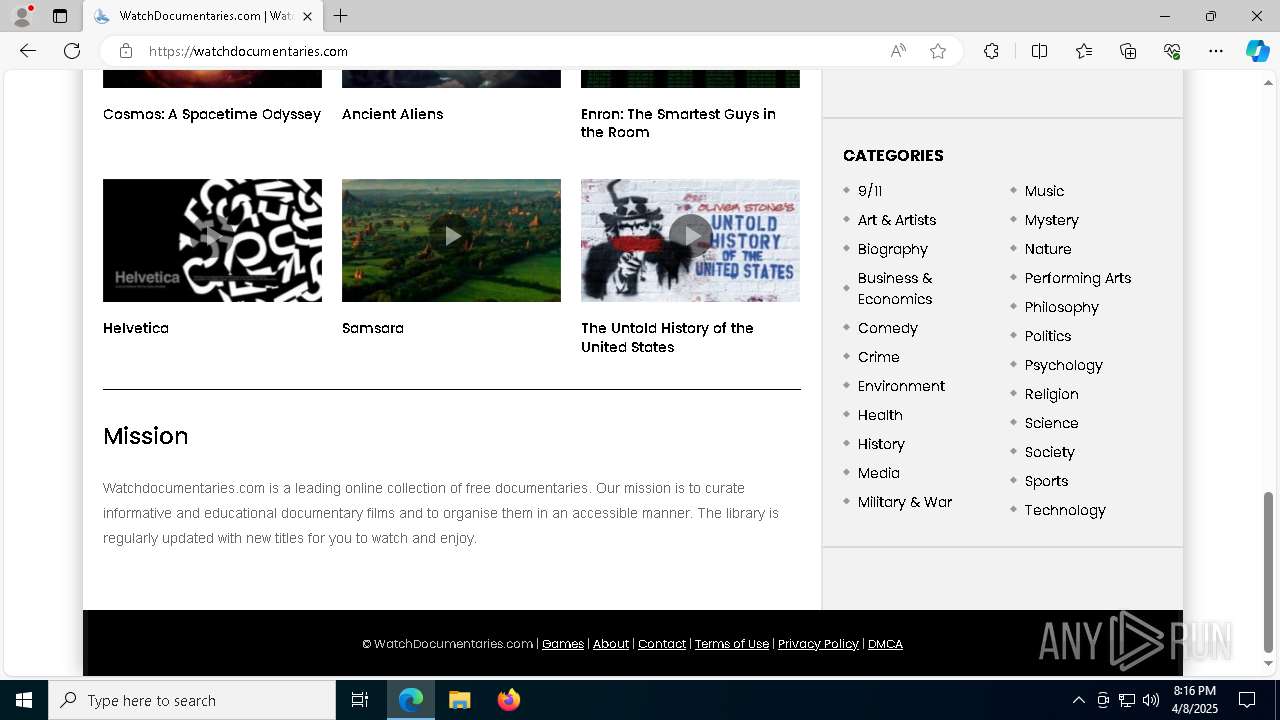Open Comedy category
The height and width of the screenshot is (720, 1280).
coord(888,328)
